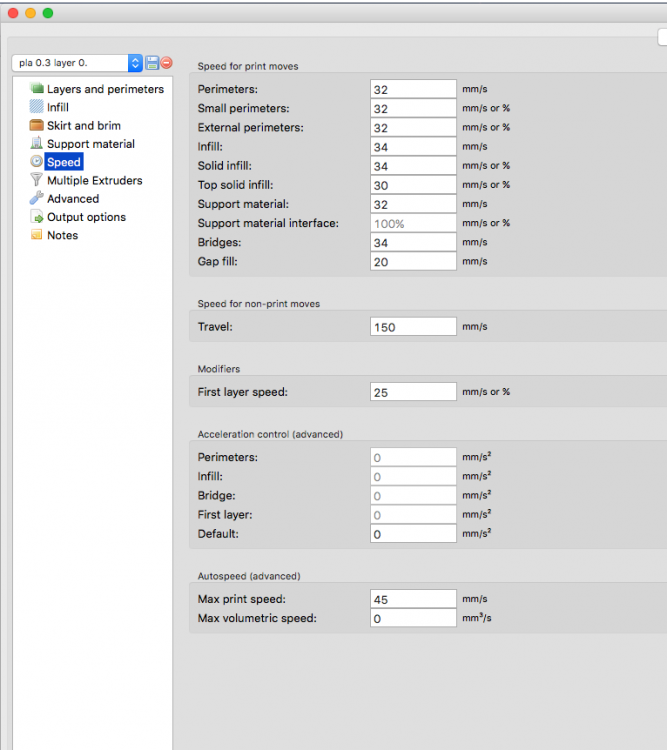Click the Multiple Extruders funnel icon
The width and height of the screenshot is (667, 750).
point(37,180)
